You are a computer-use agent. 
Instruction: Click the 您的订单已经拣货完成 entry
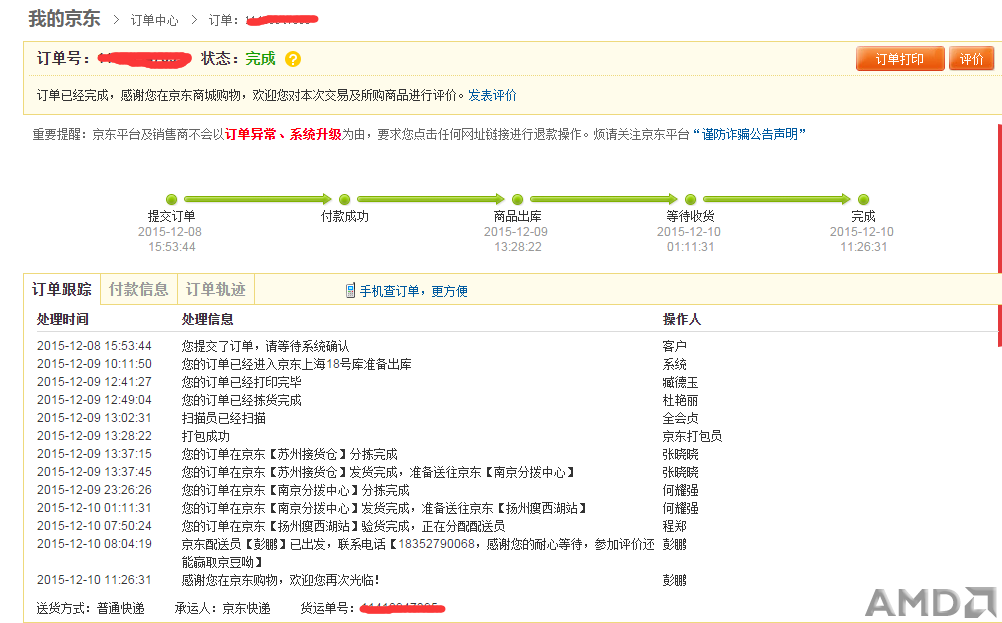(x=242, y=400)
